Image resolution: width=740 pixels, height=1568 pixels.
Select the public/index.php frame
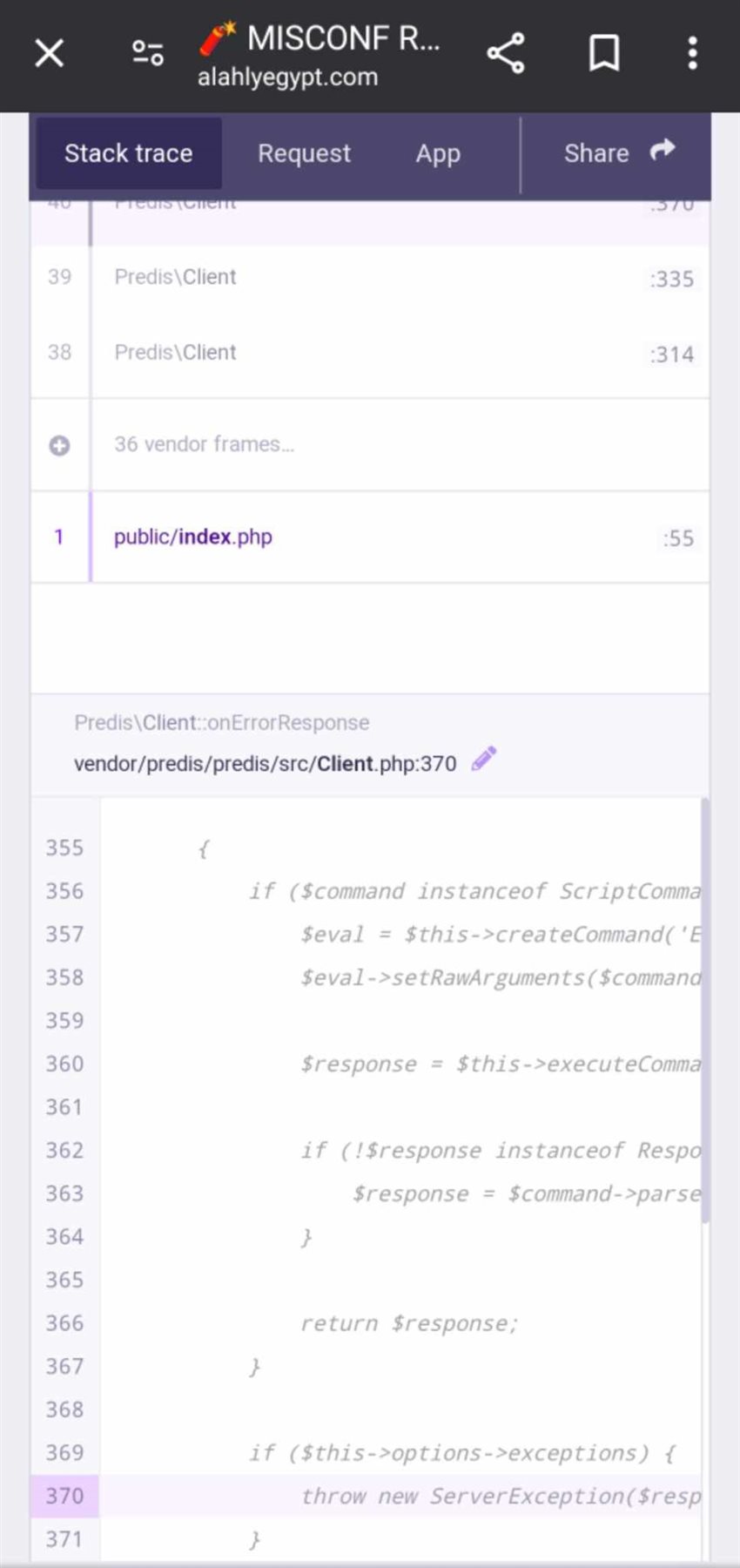point(193,537)
